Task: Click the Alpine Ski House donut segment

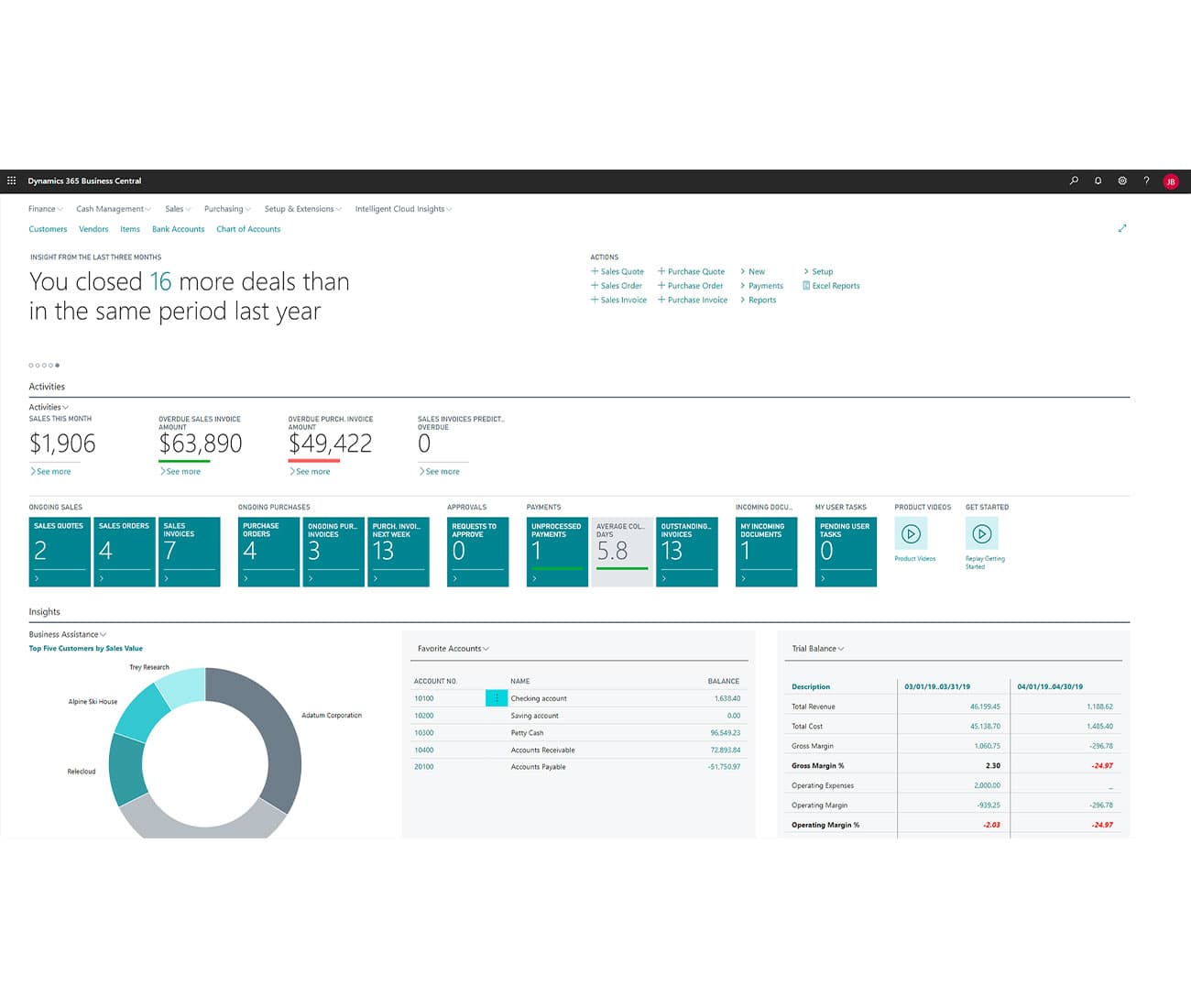Action: tap(145, 711)
